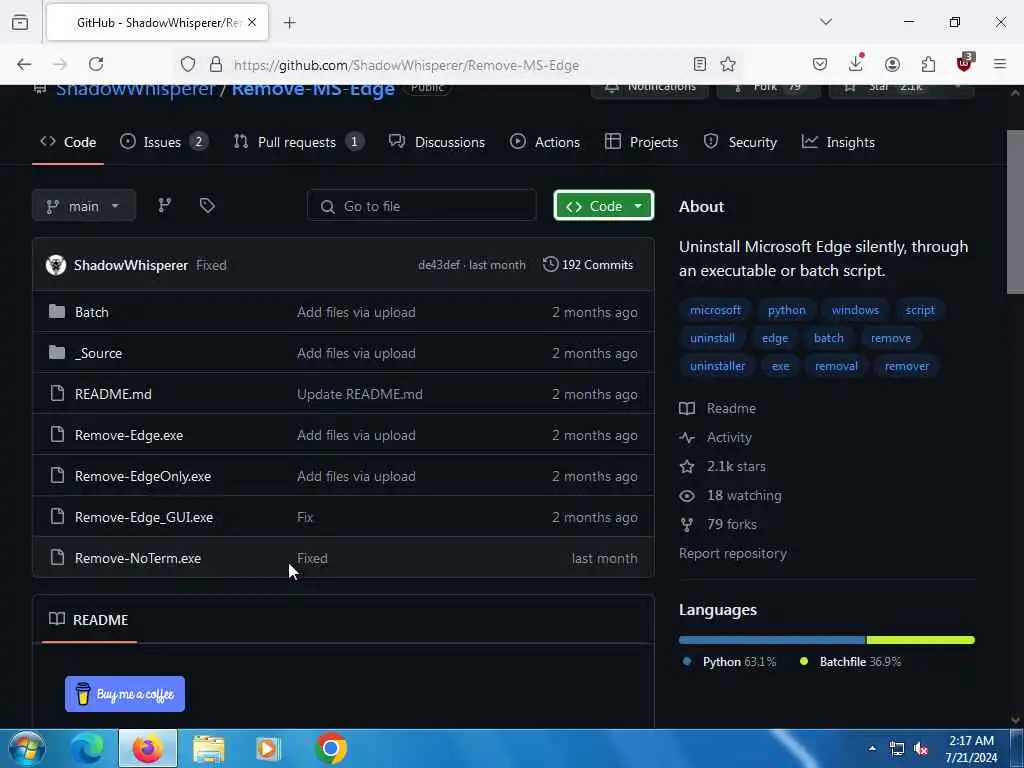Open the Windows Start button
This screenshot has height=768, width=1024.
point(27,748)
